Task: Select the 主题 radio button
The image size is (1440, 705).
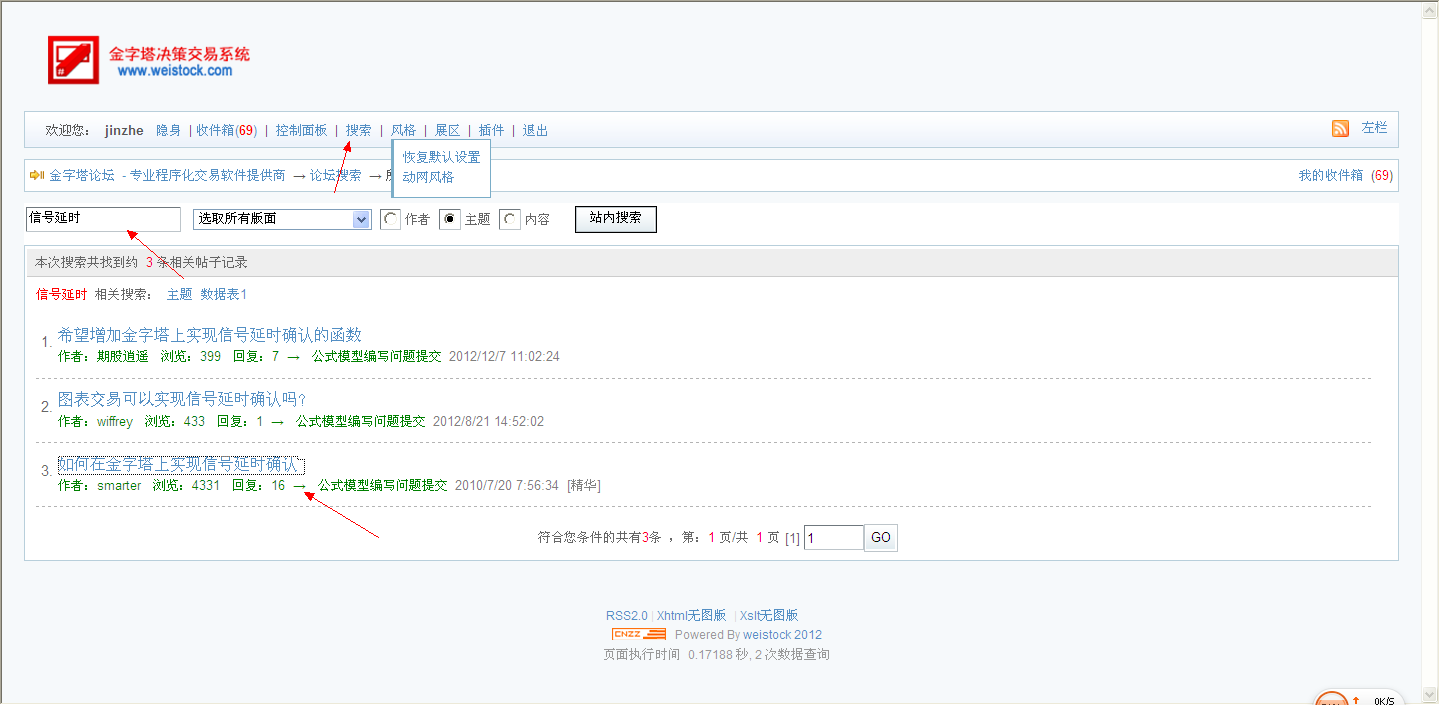Action: pos(450,219)
